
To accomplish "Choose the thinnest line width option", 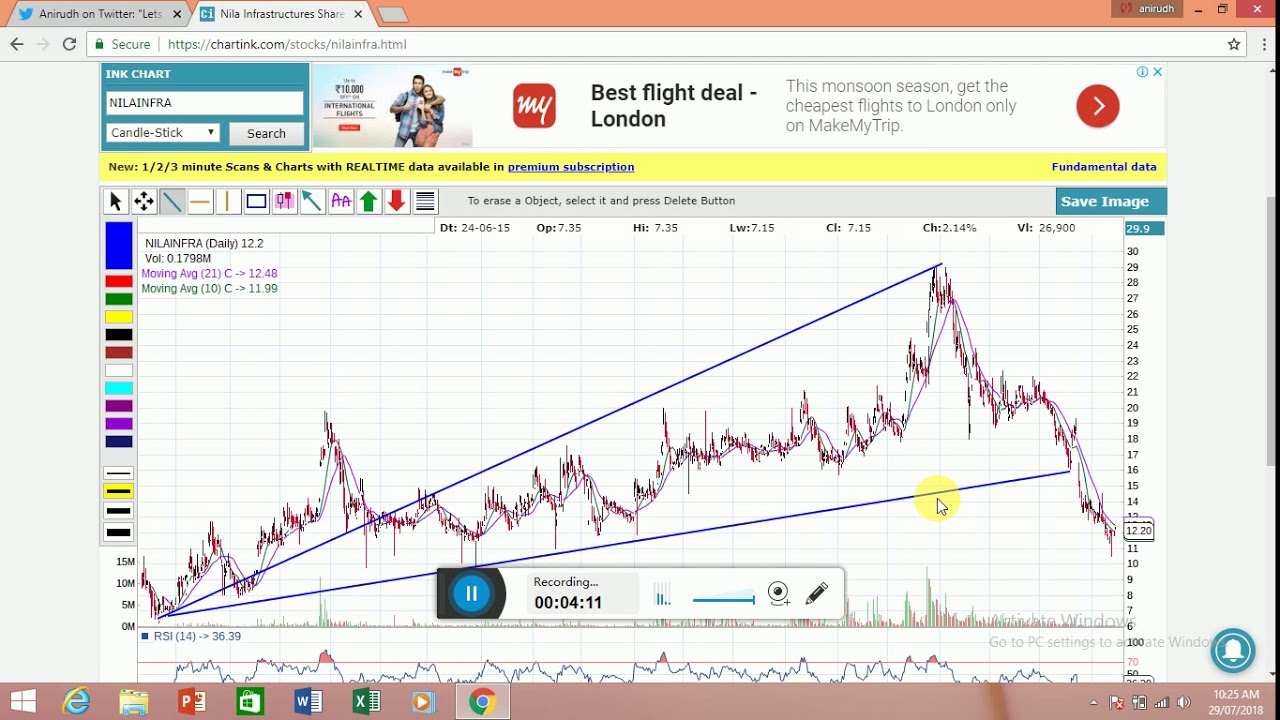I will click(x=119, y=473).
